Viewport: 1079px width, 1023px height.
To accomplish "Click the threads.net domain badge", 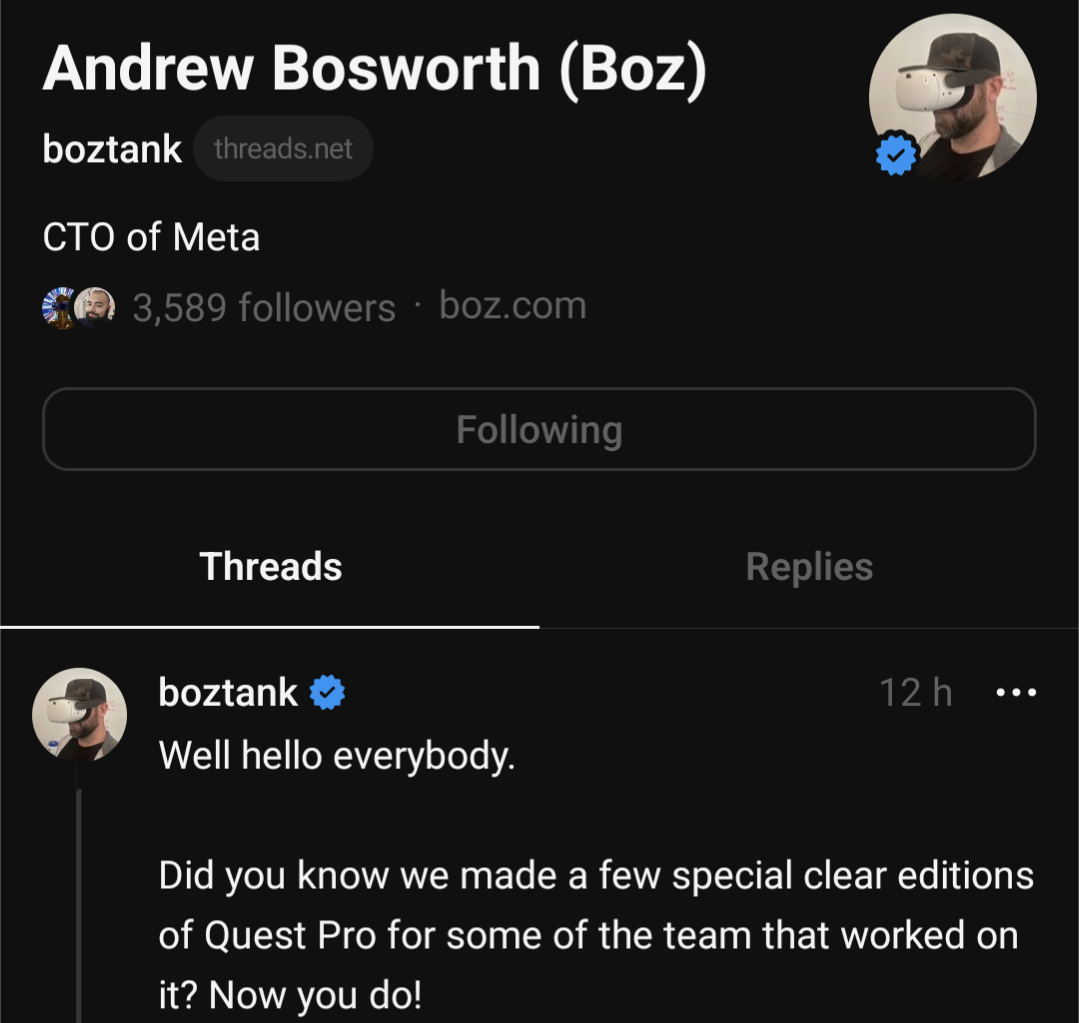I will tap(284, 149).
